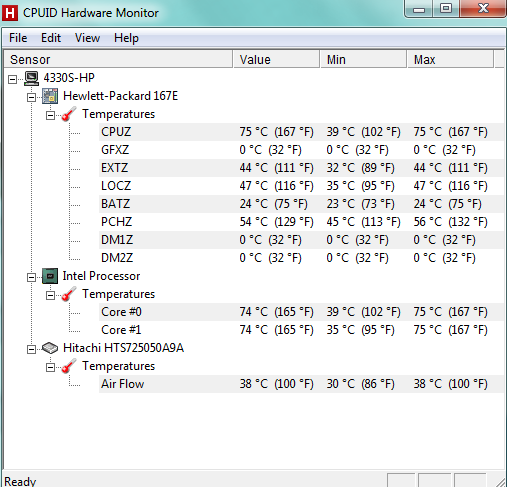Click PCHZ max value 56 °C (132 °F)
Viewport: 507px width, 487px height.
point(451,222)
